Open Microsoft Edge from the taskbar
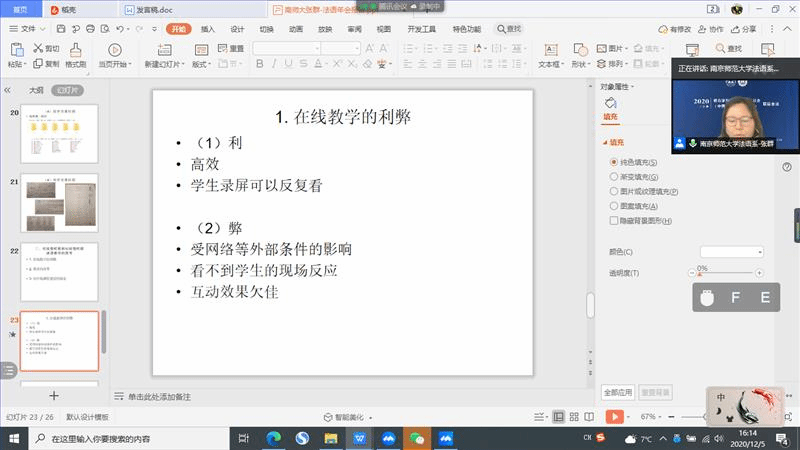Image resolution: width=800 pixels, height=450 pixels. (x=273, y=438)
